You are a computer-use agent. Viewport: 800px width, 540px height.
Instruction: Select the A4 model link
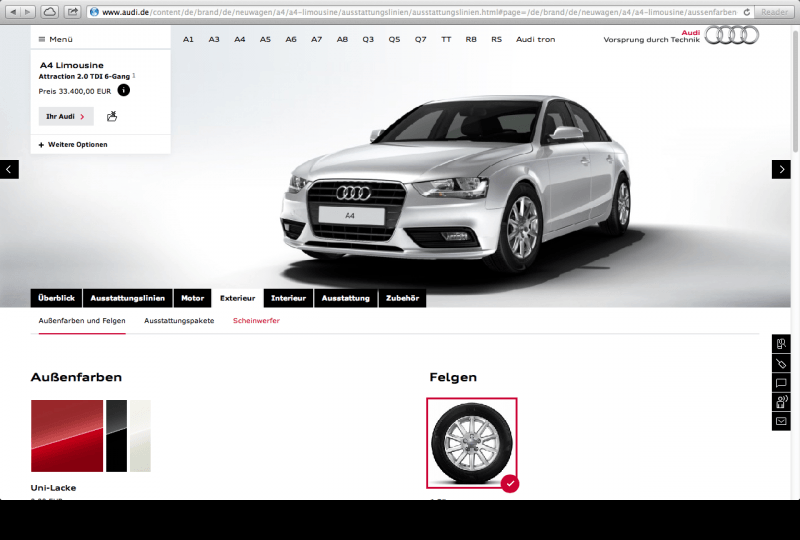240,39
